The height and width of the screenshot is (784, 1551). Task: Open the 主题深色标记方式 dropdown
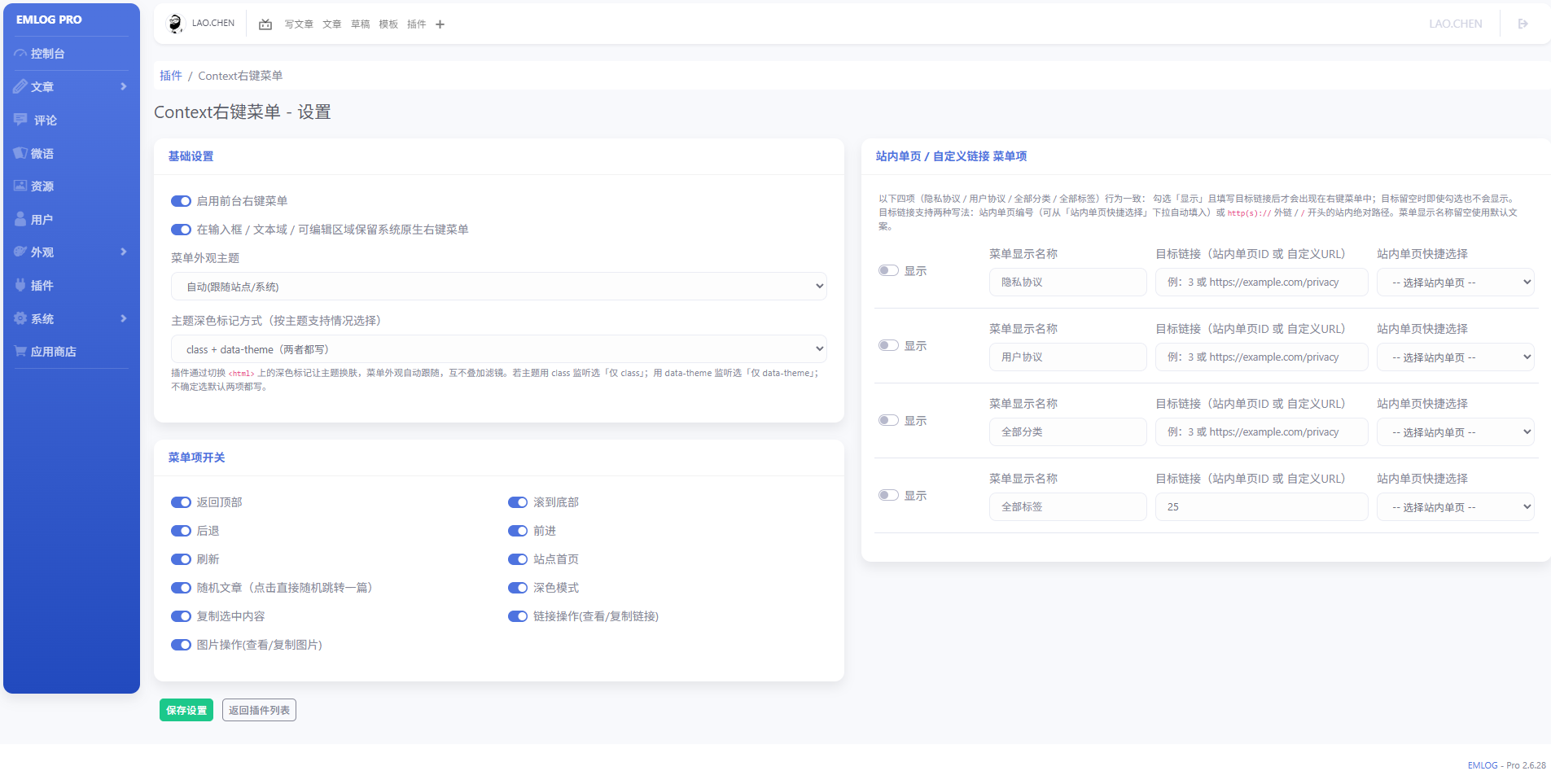pyautogui.click(x=499, y=349)
